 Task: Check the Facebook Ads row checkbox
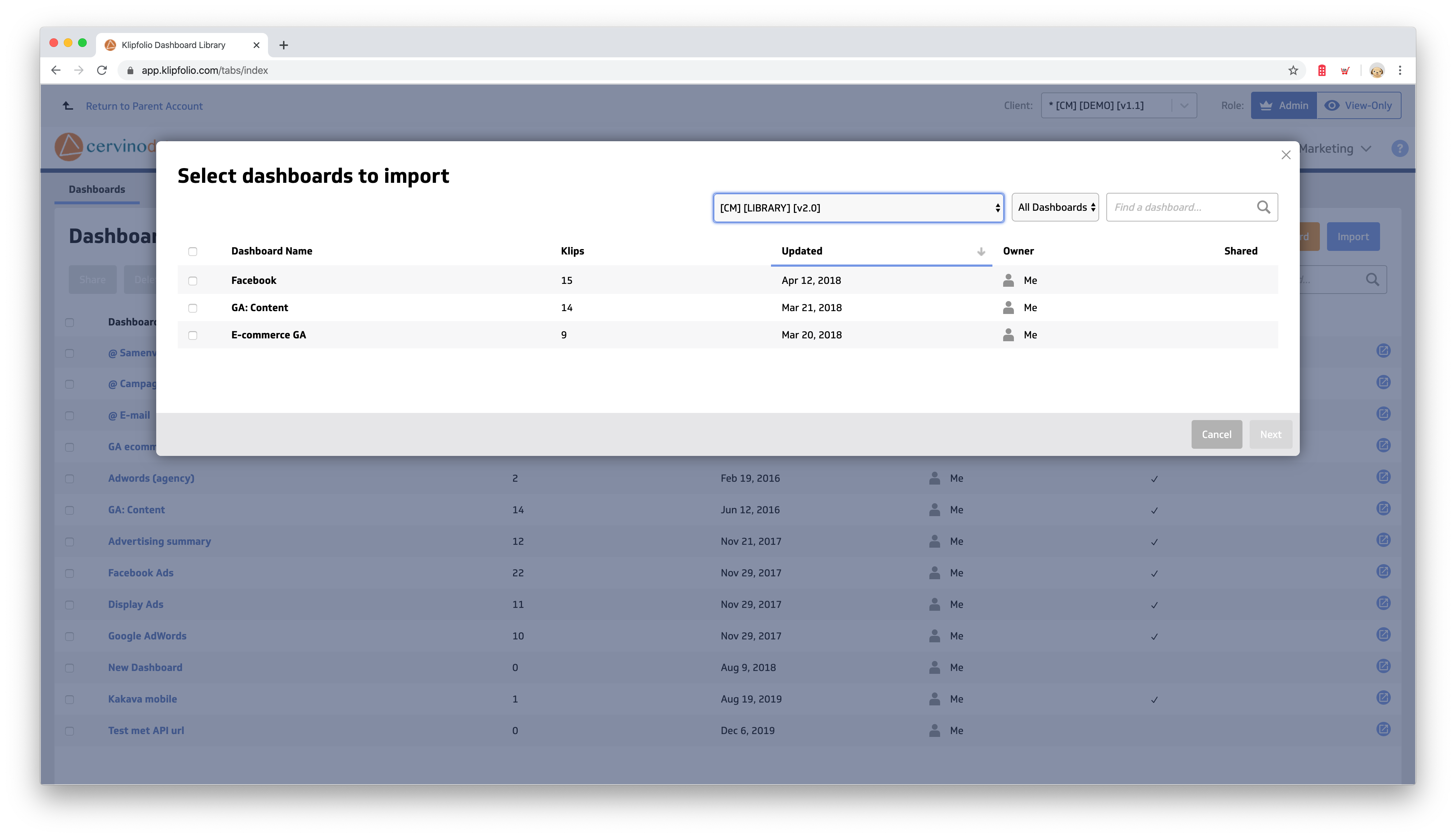70,573
